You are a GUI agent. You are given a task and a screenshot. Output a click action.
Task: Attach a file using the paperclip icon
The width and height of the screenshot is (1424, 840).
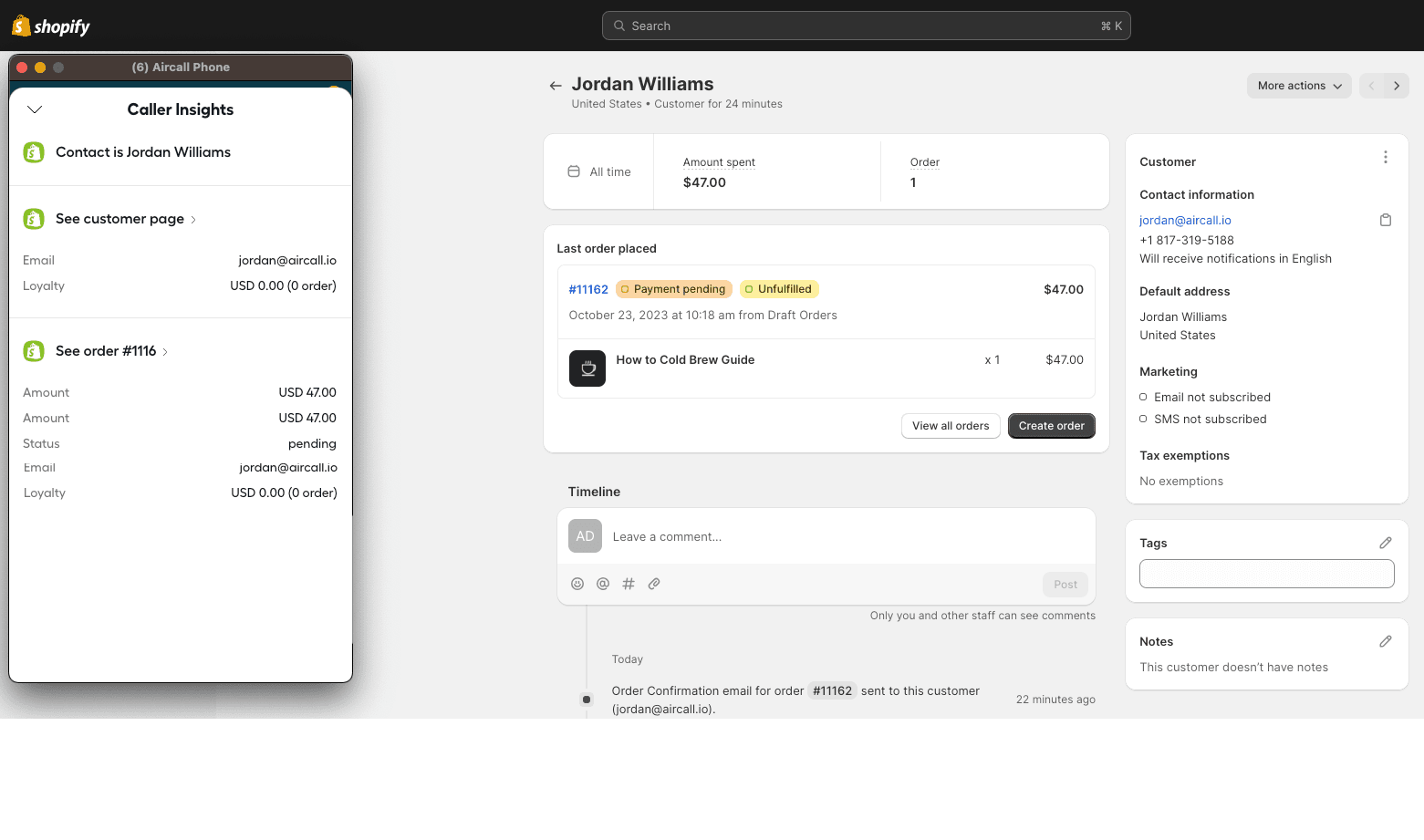(x=654, y=584)
